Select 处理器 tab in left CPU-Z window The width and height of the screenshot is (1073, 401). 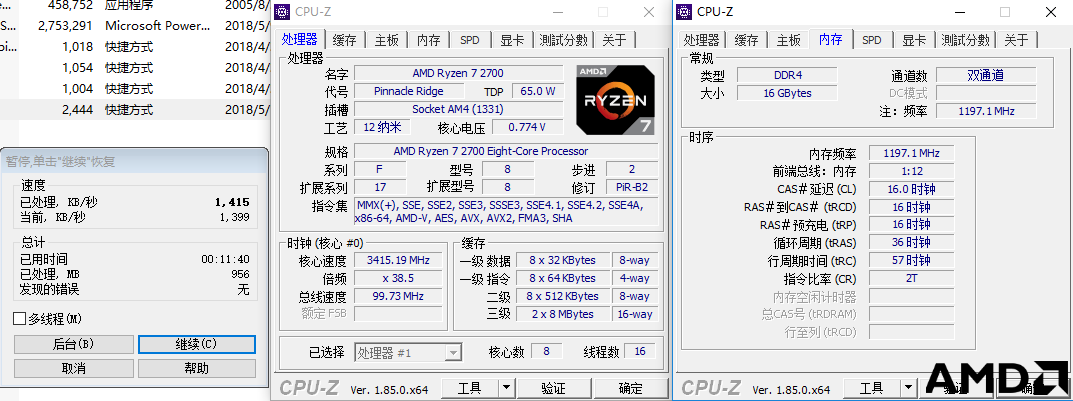pos(299,39)
